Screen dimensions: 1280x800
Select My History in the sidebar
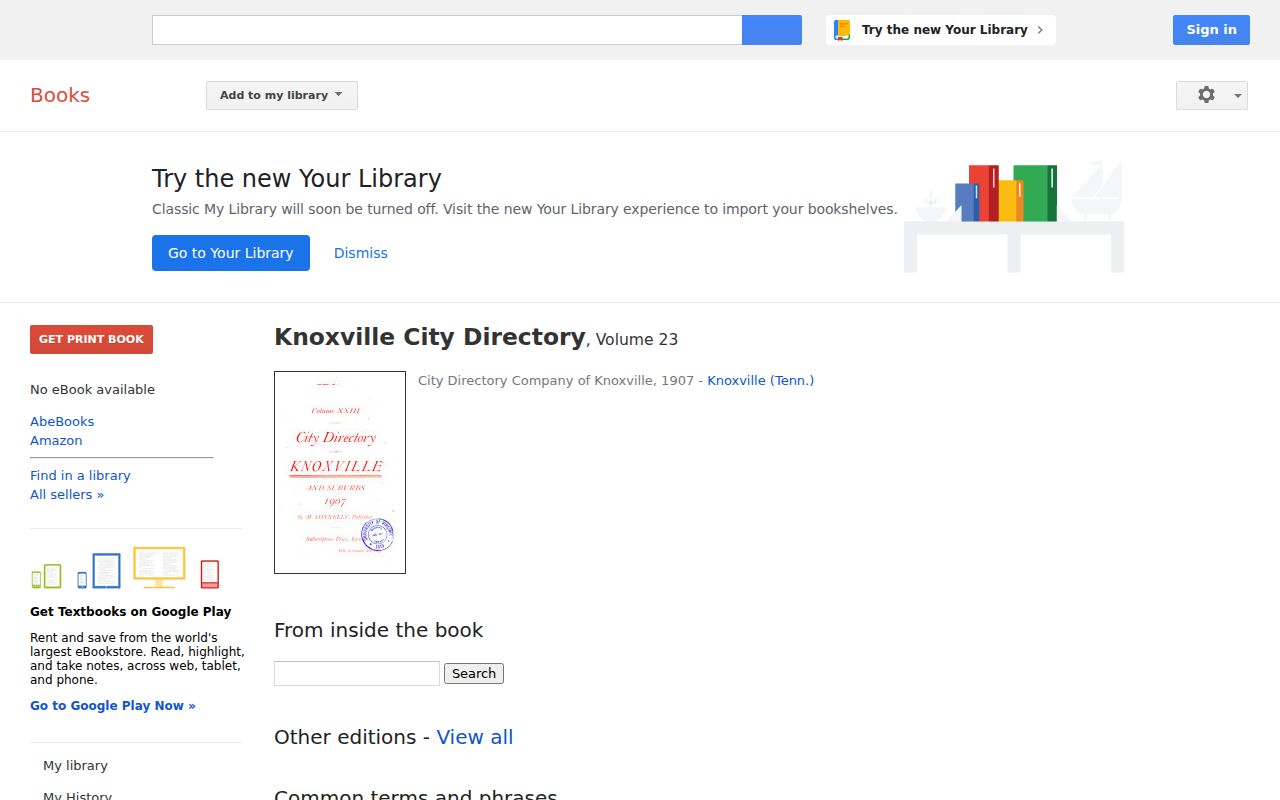pyautogui.click(x=77, y=795)
